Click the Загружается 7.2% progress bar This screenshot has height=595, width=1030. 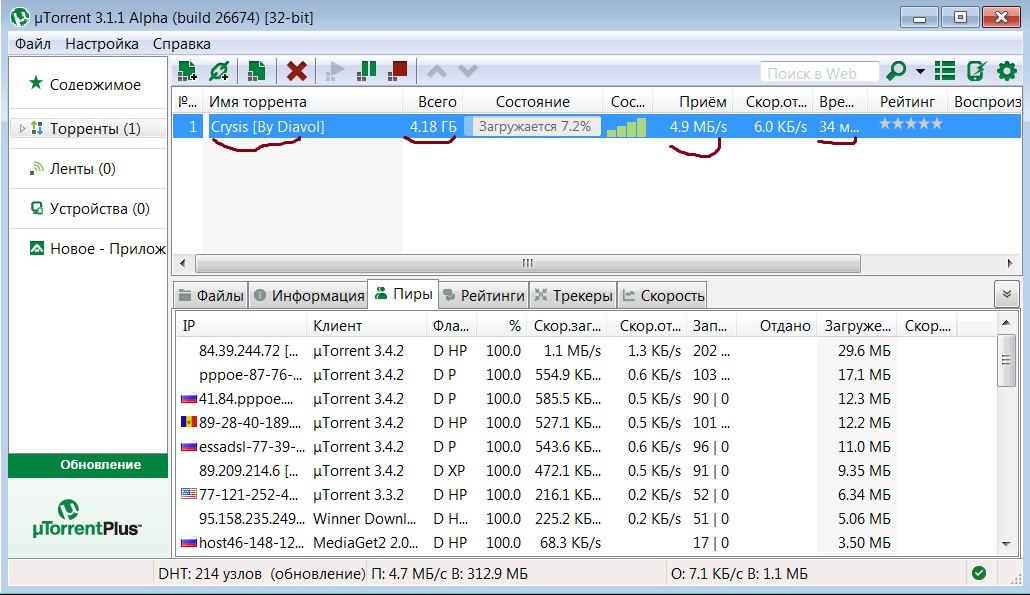[x=535, y=127]
